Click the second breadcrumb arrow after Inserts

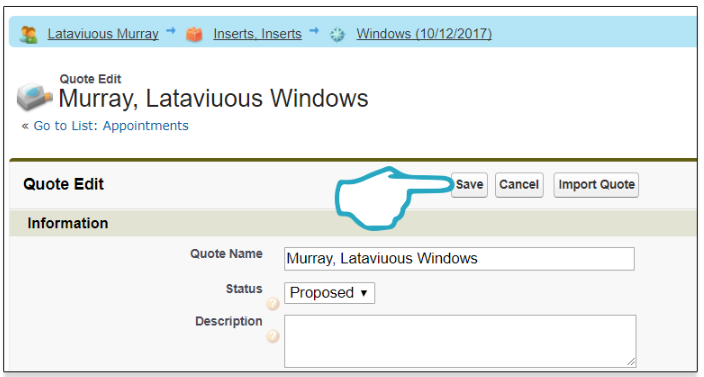tap(314, 31)
